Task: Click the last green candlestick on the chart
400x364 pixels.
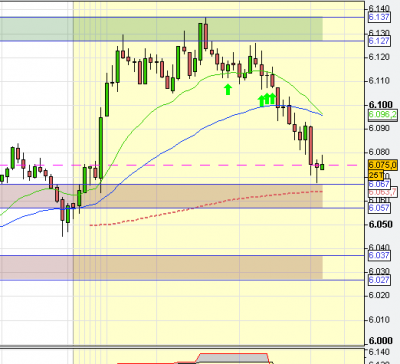Action: tap(322, 166)
